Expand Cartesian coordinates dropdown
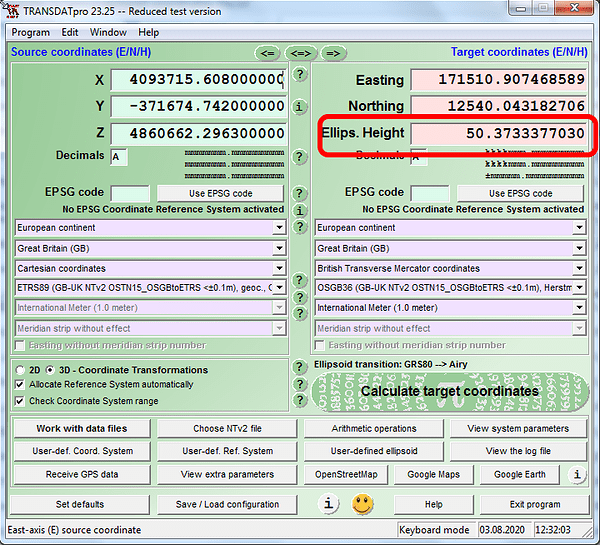 (x=279, y=268)
